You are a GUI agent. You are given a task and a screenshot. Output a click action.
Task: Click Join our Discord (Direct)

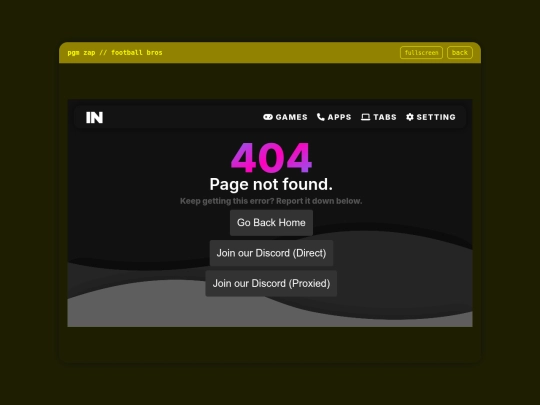(x=271, y=253)
